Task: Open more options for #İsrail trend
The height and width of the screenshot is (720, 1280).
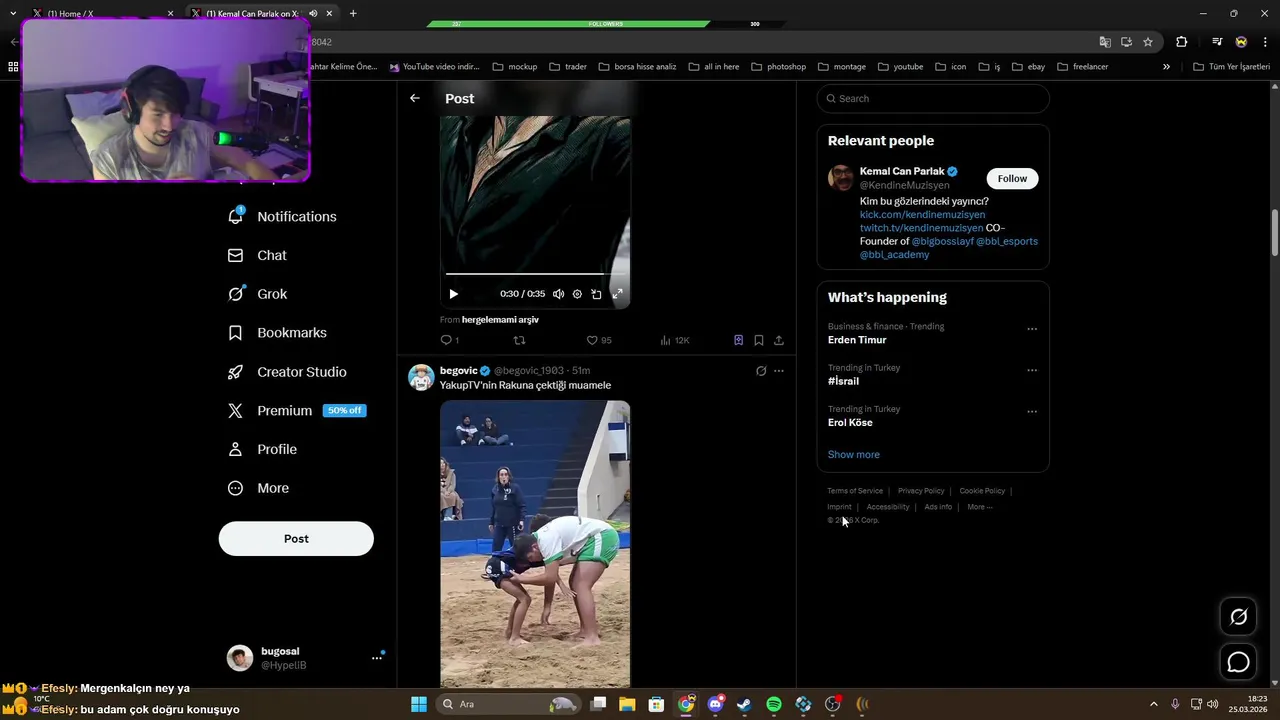Action: tap(1032, 370)
